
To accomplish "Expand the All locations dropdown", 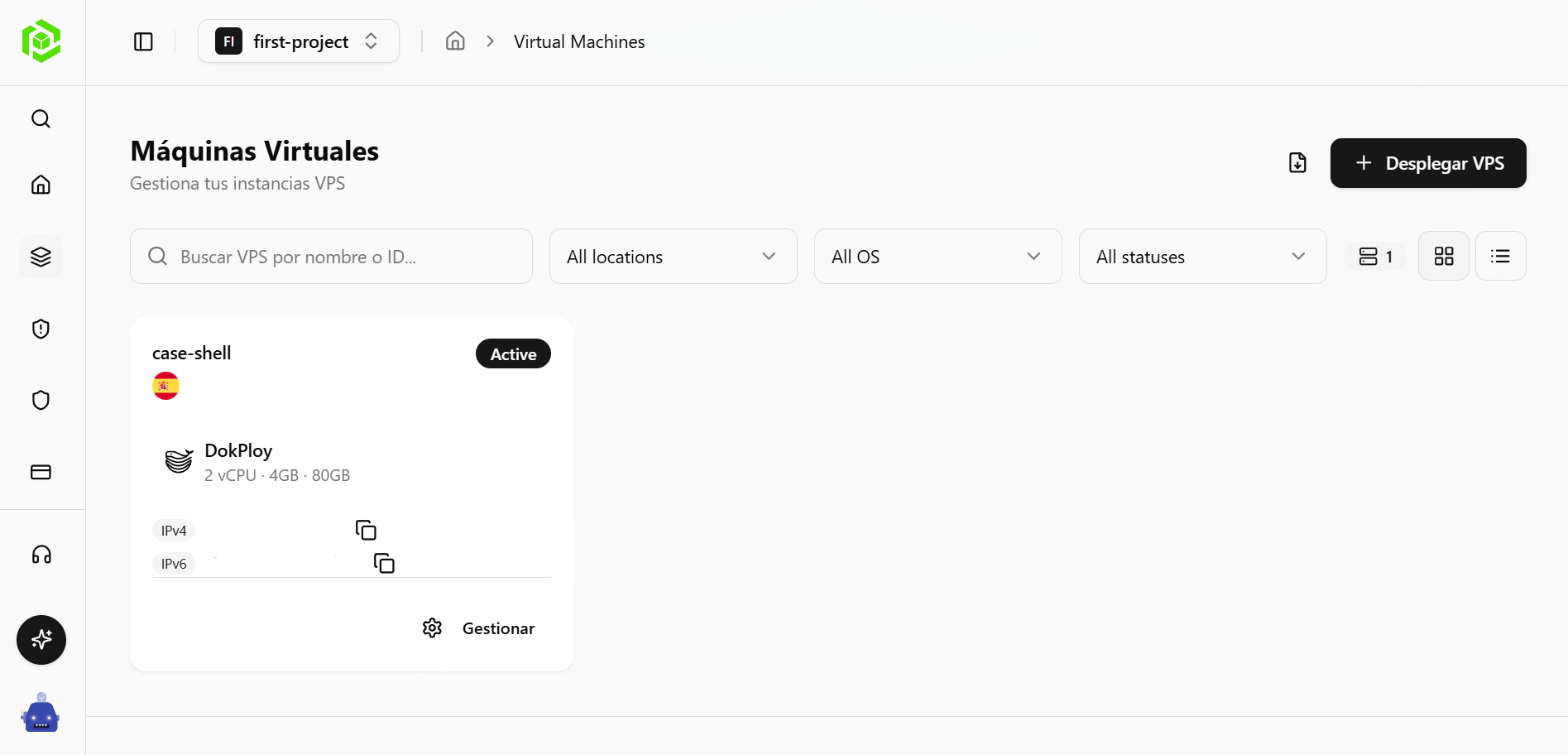I will point(673,257).
